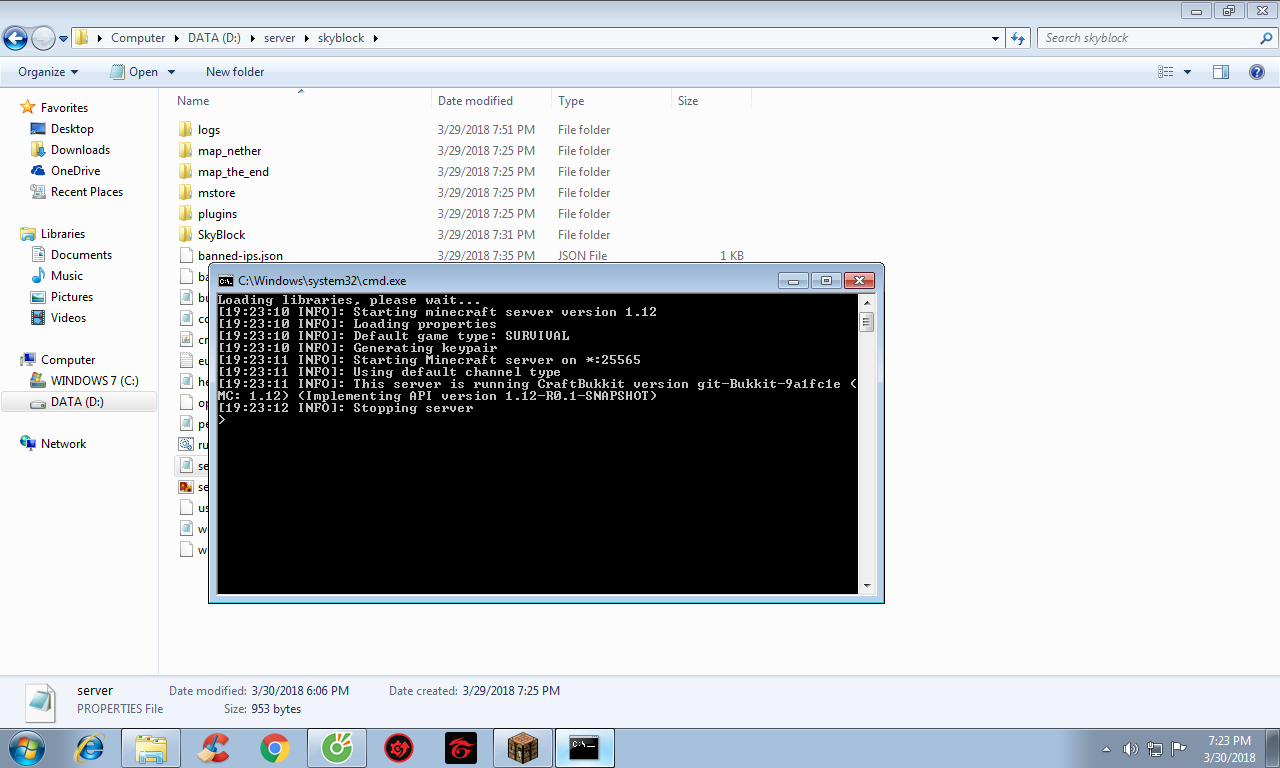Click the Garena taskbar icon
The height and width of the screenshot is (768, 1280).
point(461,748)
